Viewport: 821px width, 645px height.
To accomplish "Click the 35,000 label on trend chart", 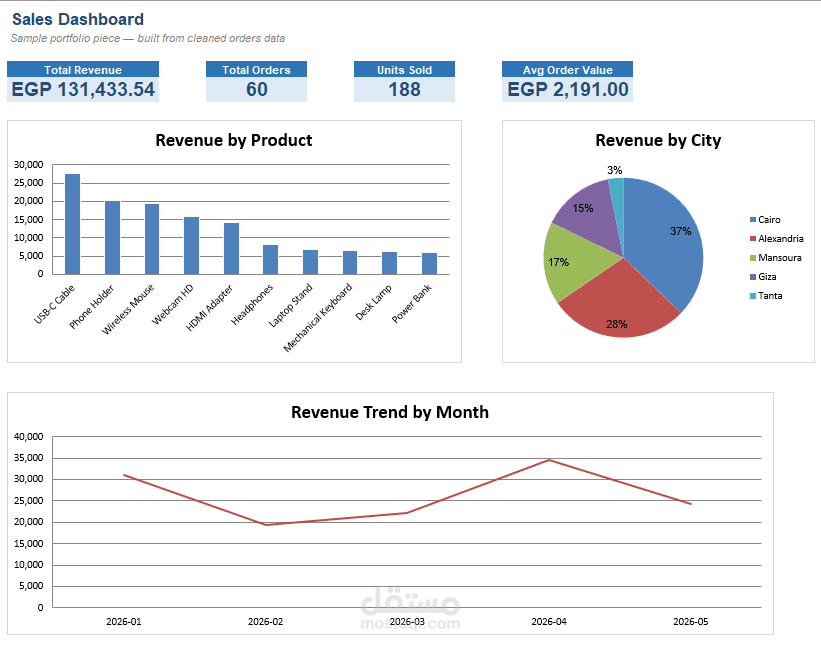I will pyautogui.click(x=28, y=458).
